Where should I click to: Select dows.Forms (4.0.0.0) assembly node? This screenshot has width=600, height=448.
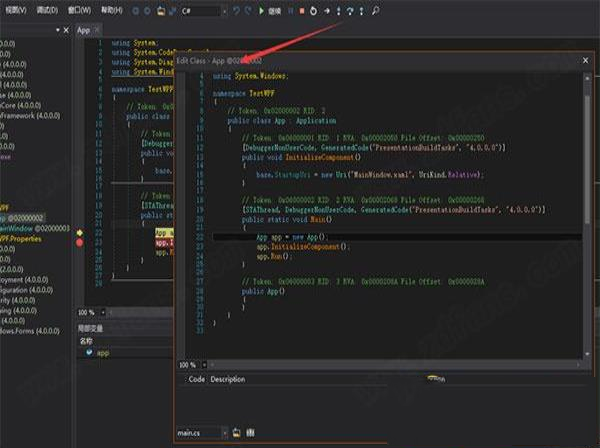pos(30,331)
